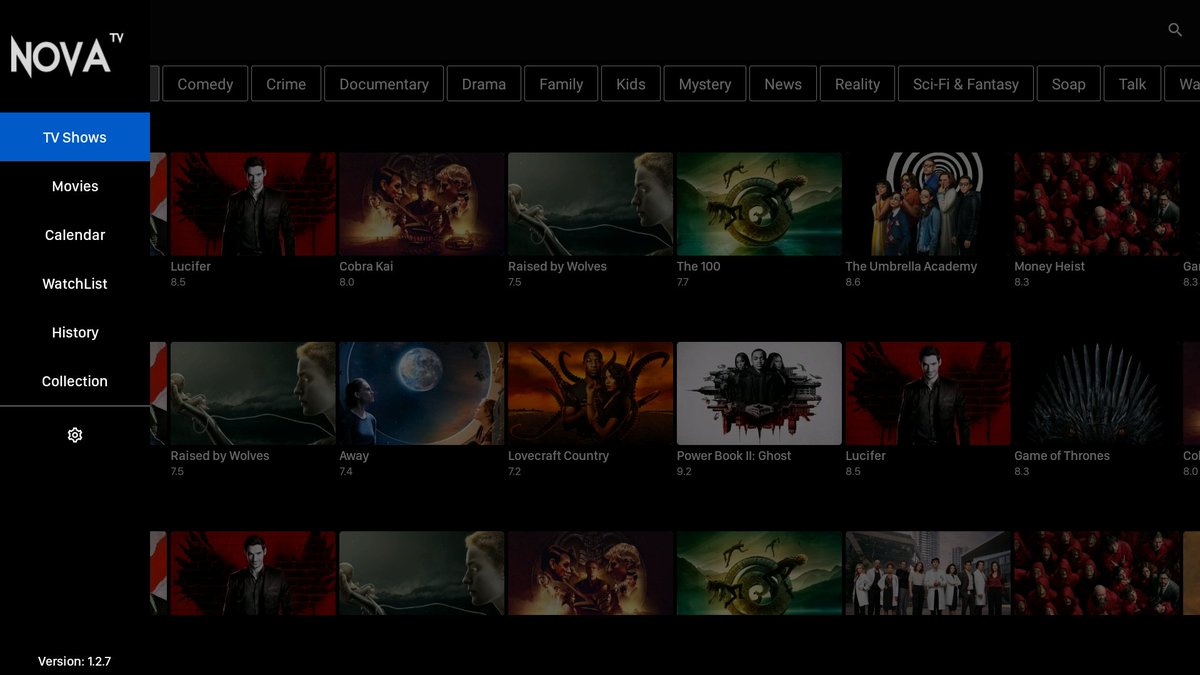The image size is (1200, 675).
Task: Switch to the Crime category
Action: pos(286,83)
